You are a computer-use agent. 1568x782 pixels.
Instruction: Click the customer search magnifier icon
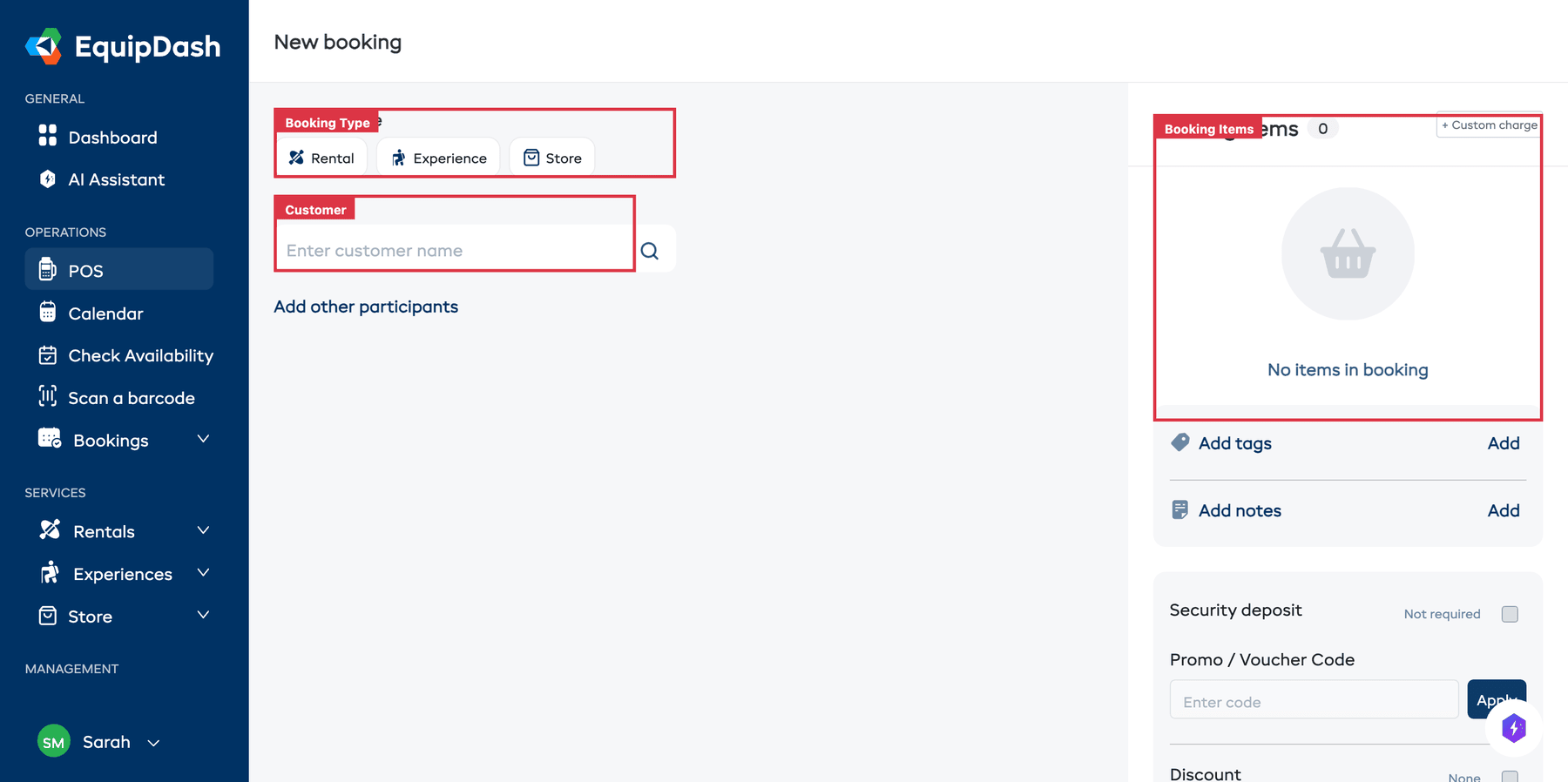(650, 251)
